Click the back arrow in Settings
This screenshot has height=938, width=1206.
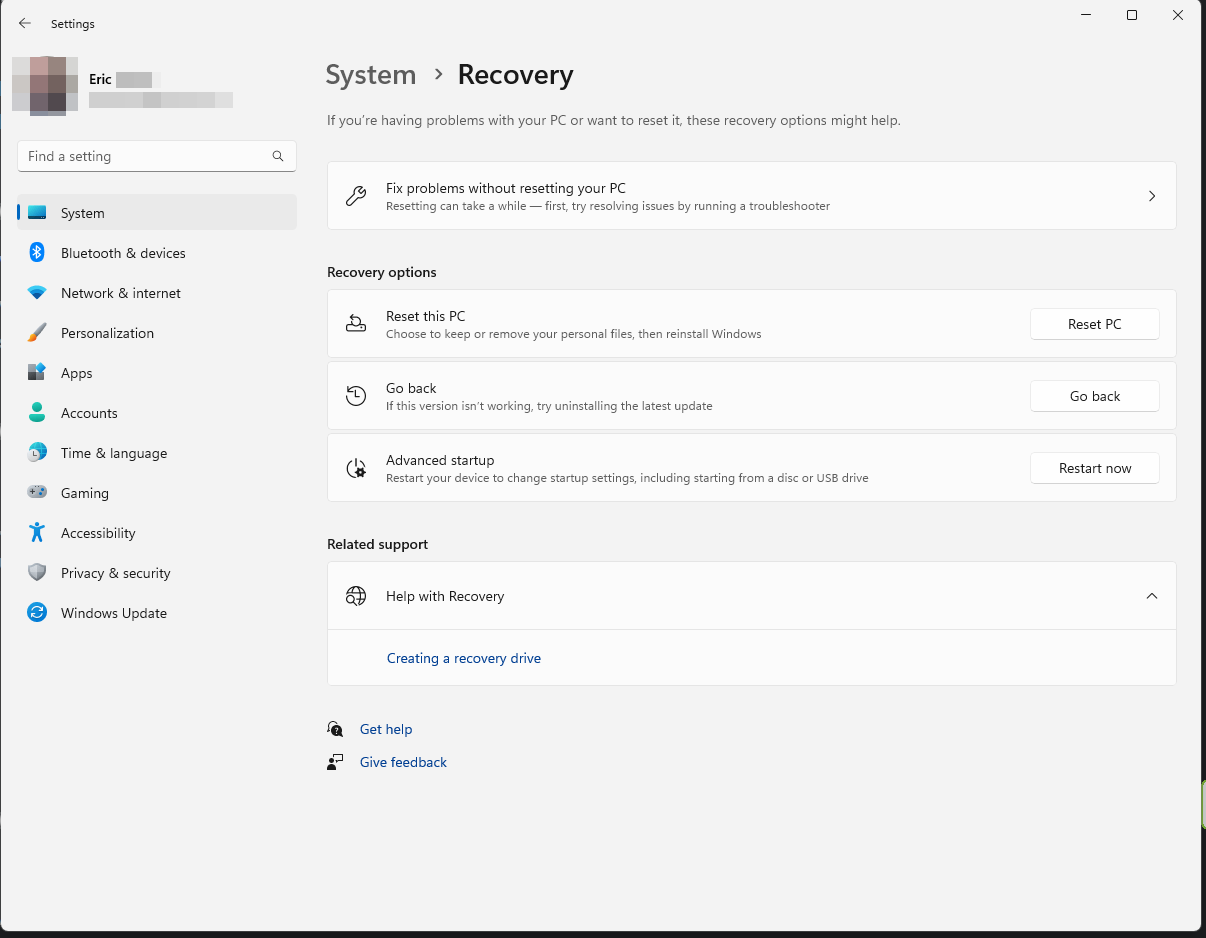click(24, 23)
